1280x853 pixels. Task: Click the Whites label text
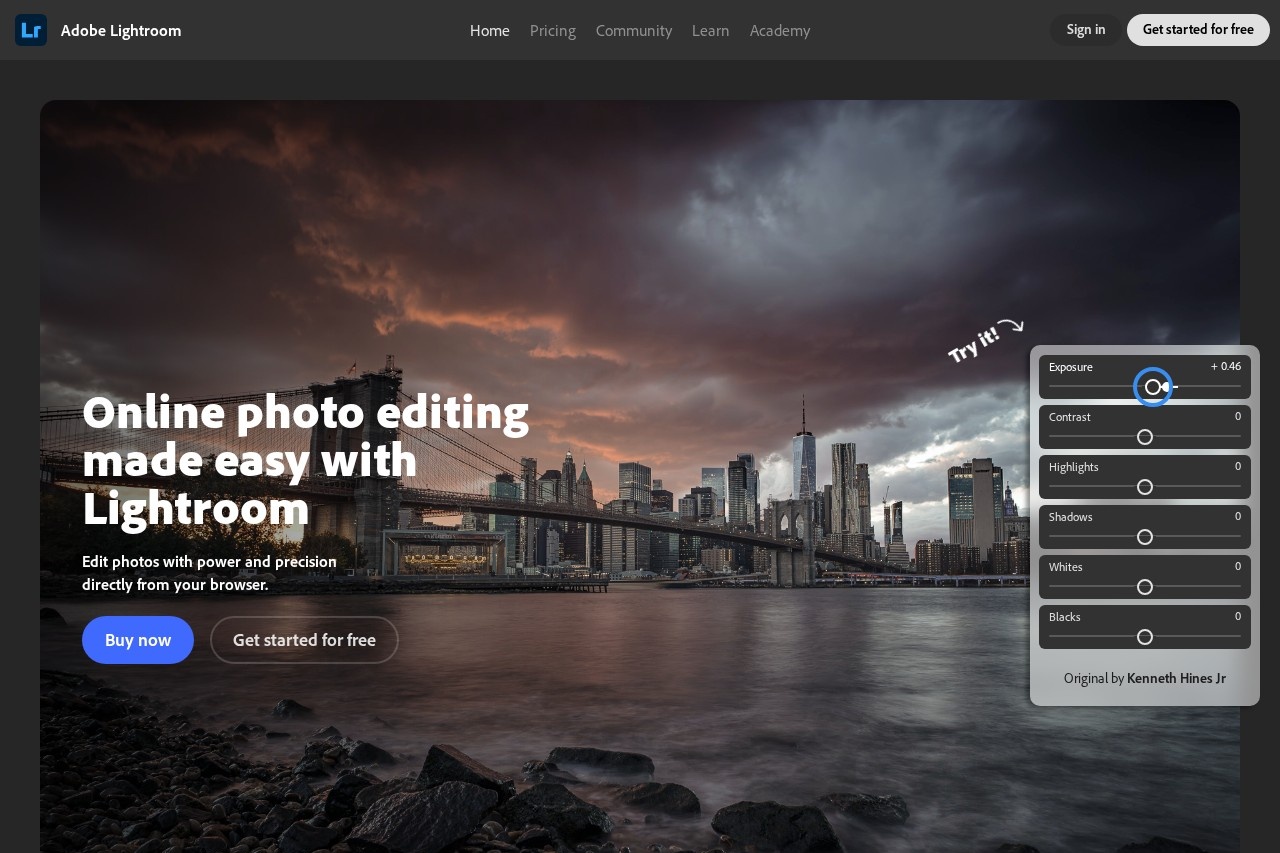point(1066,567)
